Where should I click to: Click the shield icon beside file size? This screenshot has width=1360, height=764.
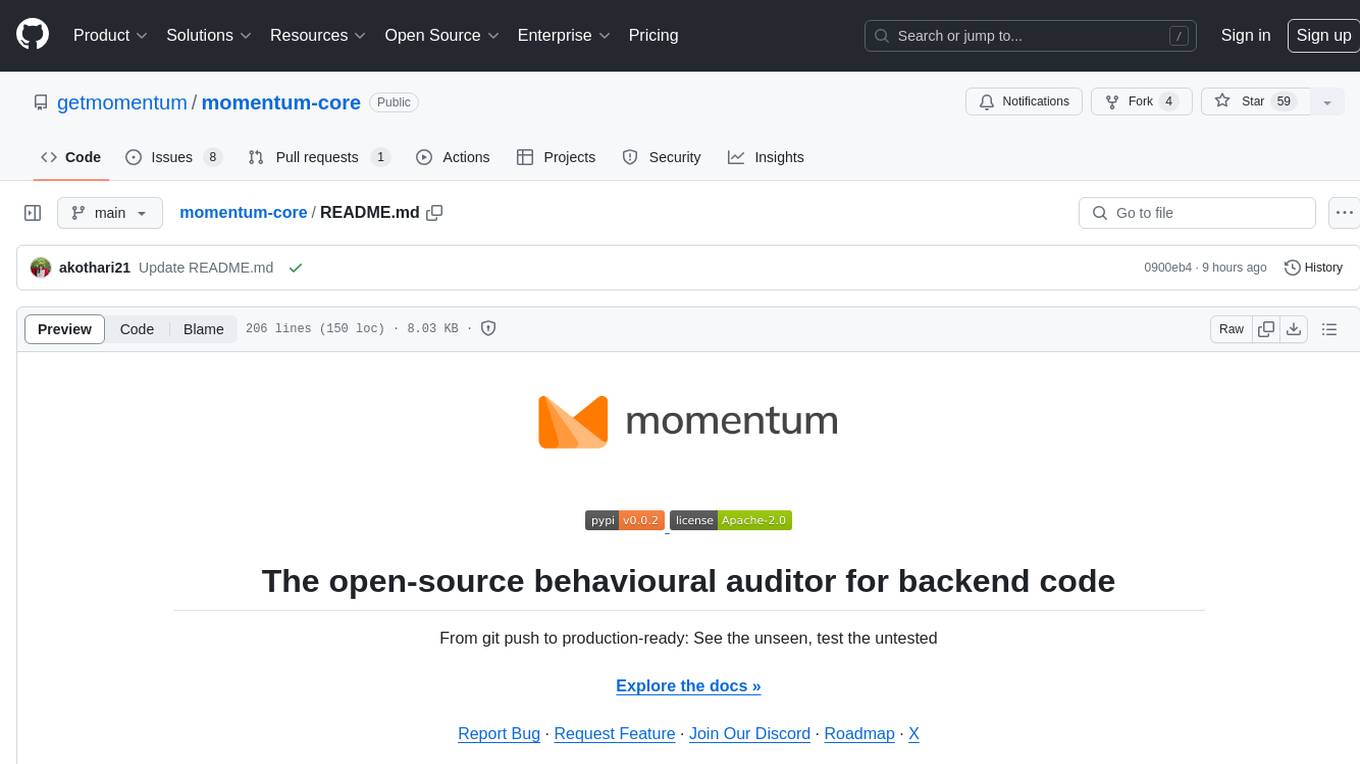tap(488, 328)
